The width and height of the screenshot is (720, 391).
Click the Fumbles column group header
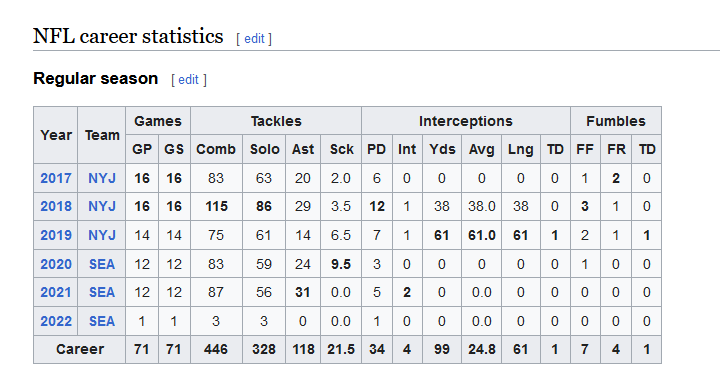(616, 121)
